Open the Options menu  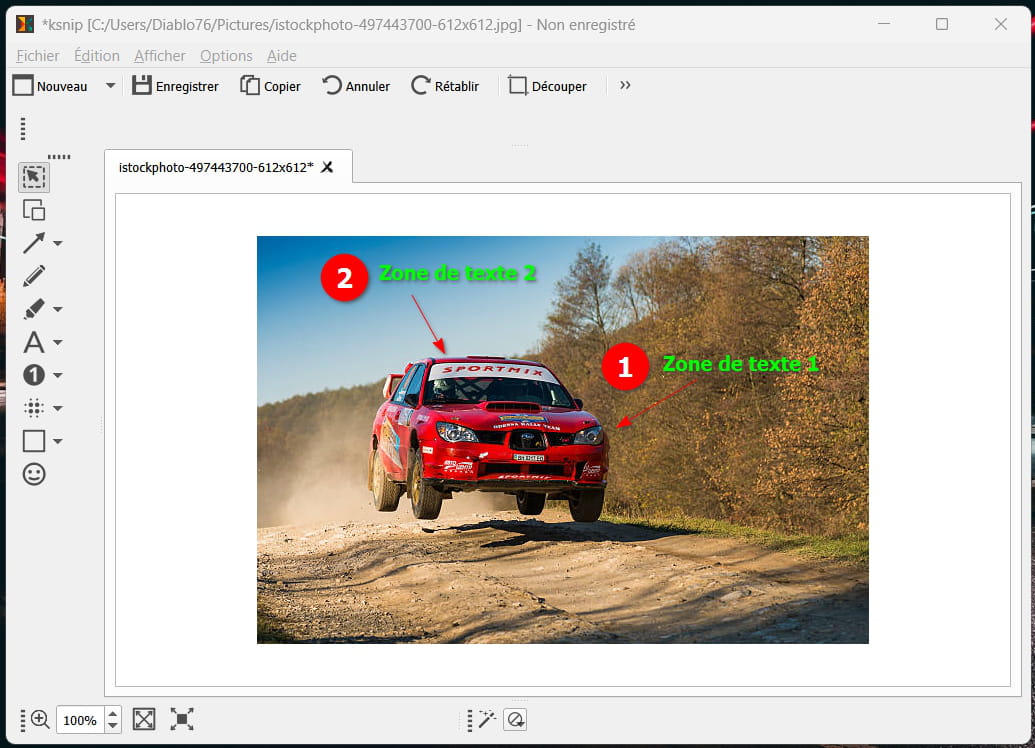click(226, 56)
